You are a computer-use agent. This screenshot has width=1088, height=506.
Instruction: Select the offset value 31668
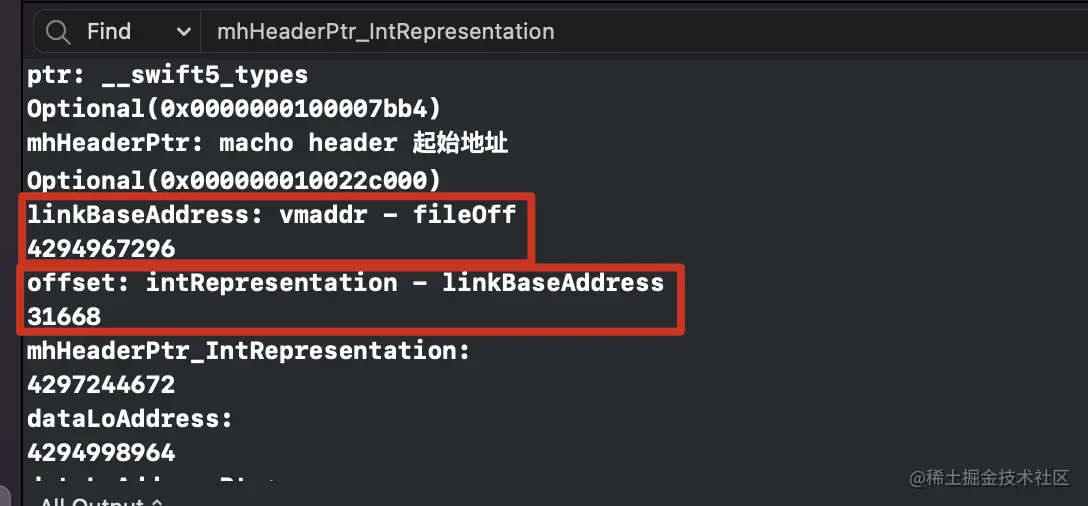coord(64,317)
